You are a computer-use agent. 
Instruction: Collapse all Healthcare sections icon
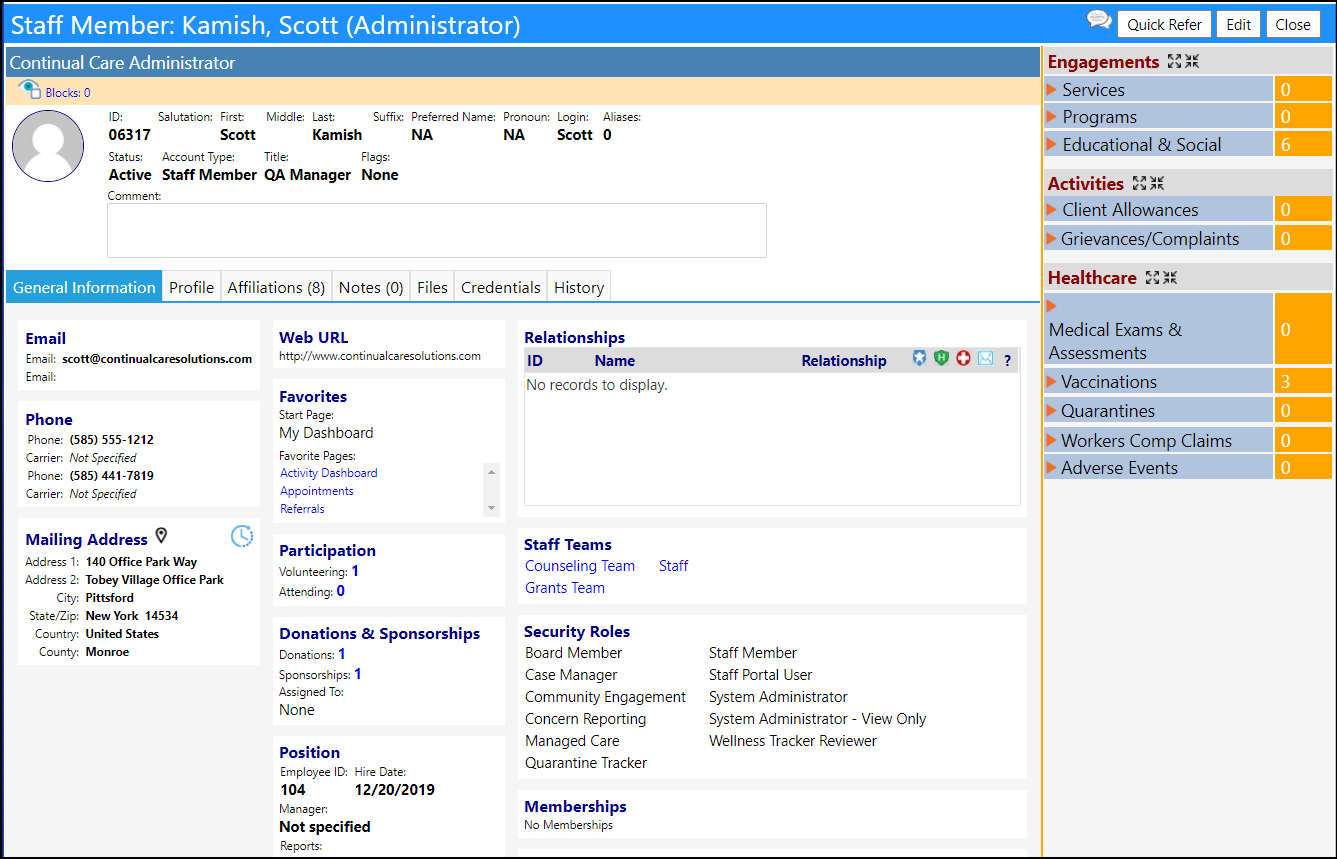click(1170, 277)
